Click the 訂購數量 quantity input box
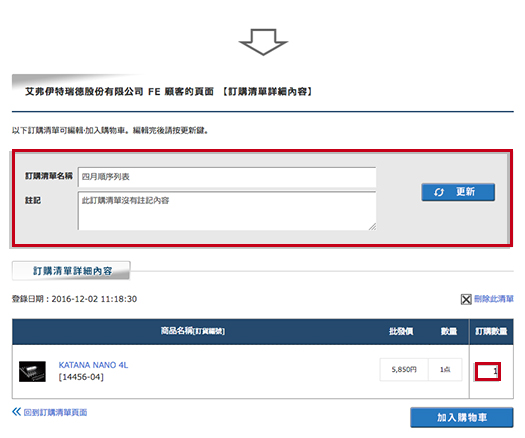The height and width of the screenshot is (438, 525). coord(488,371)
